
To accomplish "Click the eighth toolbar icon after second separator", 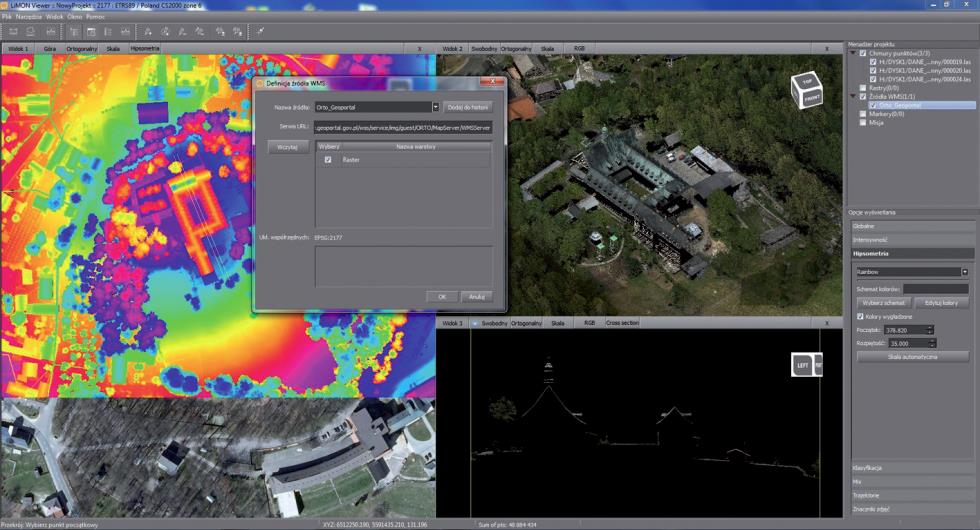I will coord(148,31).
